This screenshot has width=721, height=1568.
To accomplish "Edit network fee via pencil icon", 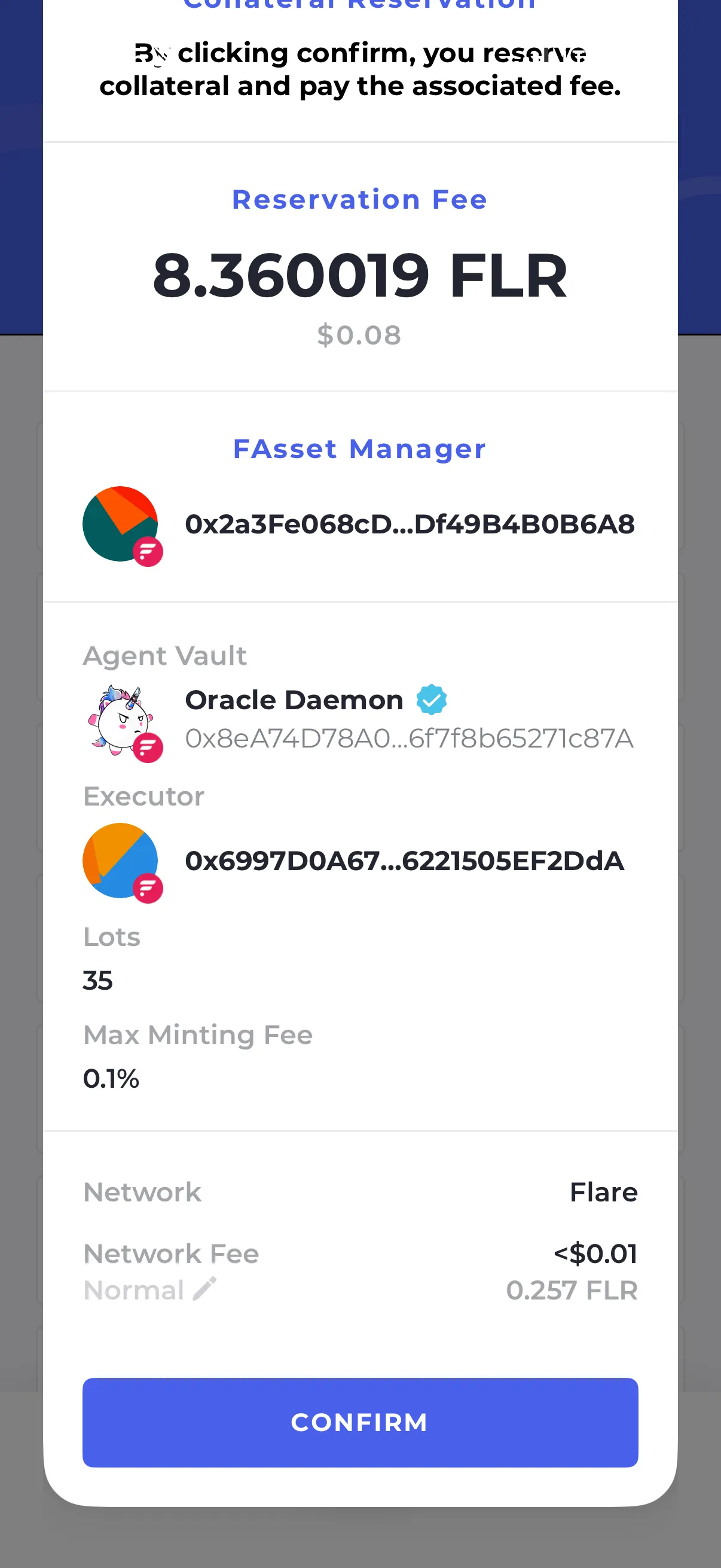I will click(x=204, y=1289).
